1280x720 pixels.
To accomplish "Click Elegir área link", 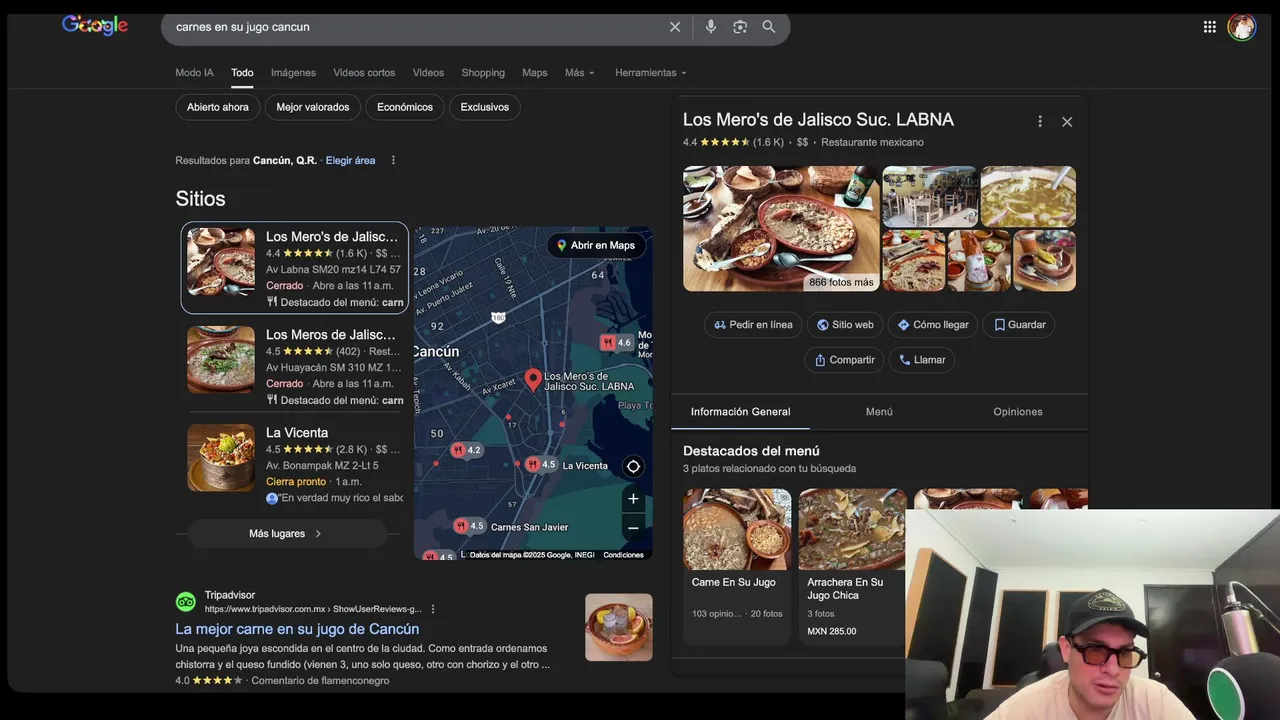I will click(350, 160).
